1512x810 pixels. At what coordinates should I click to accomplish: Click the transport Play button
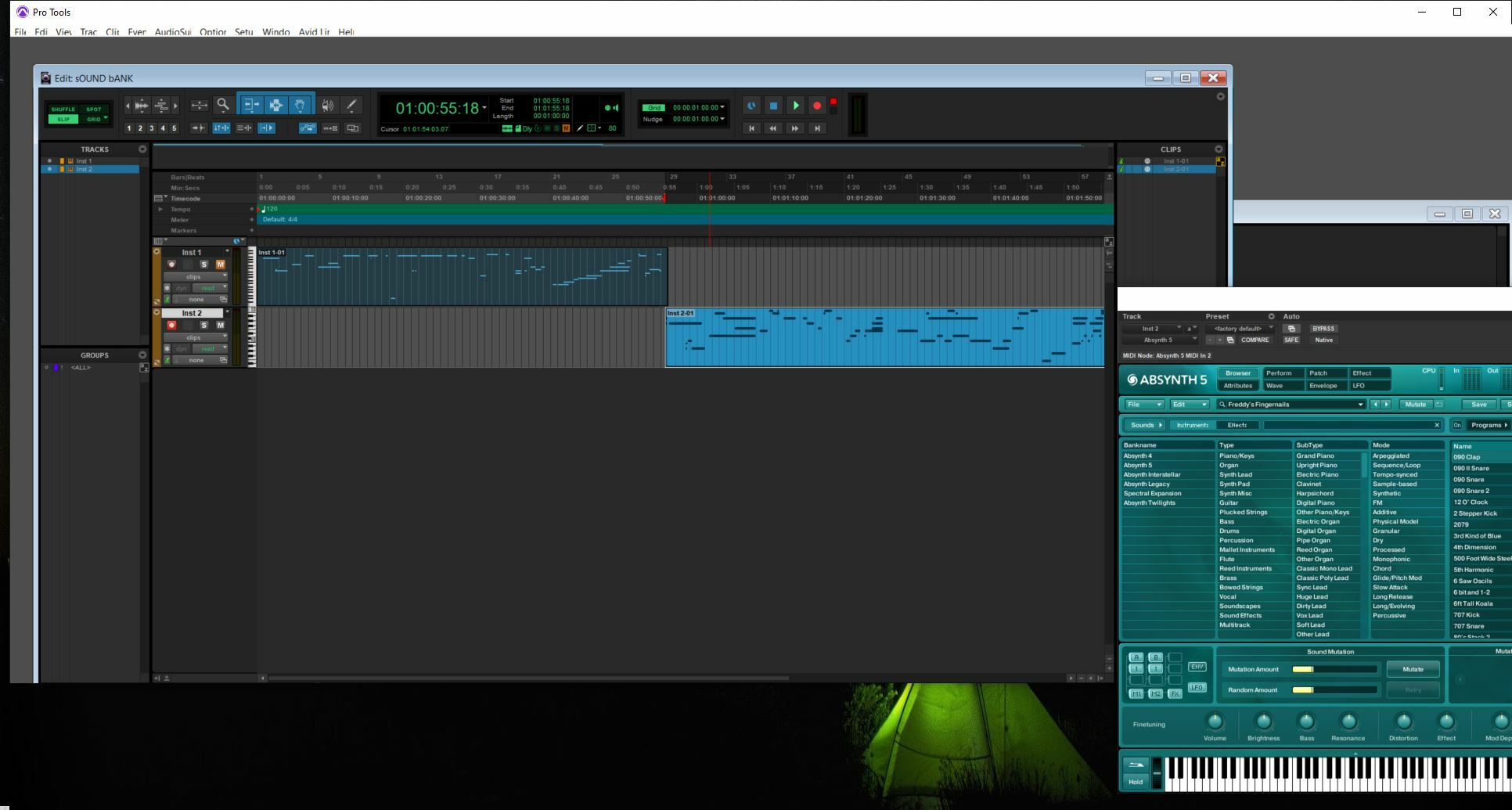click(x=795, y=106)
